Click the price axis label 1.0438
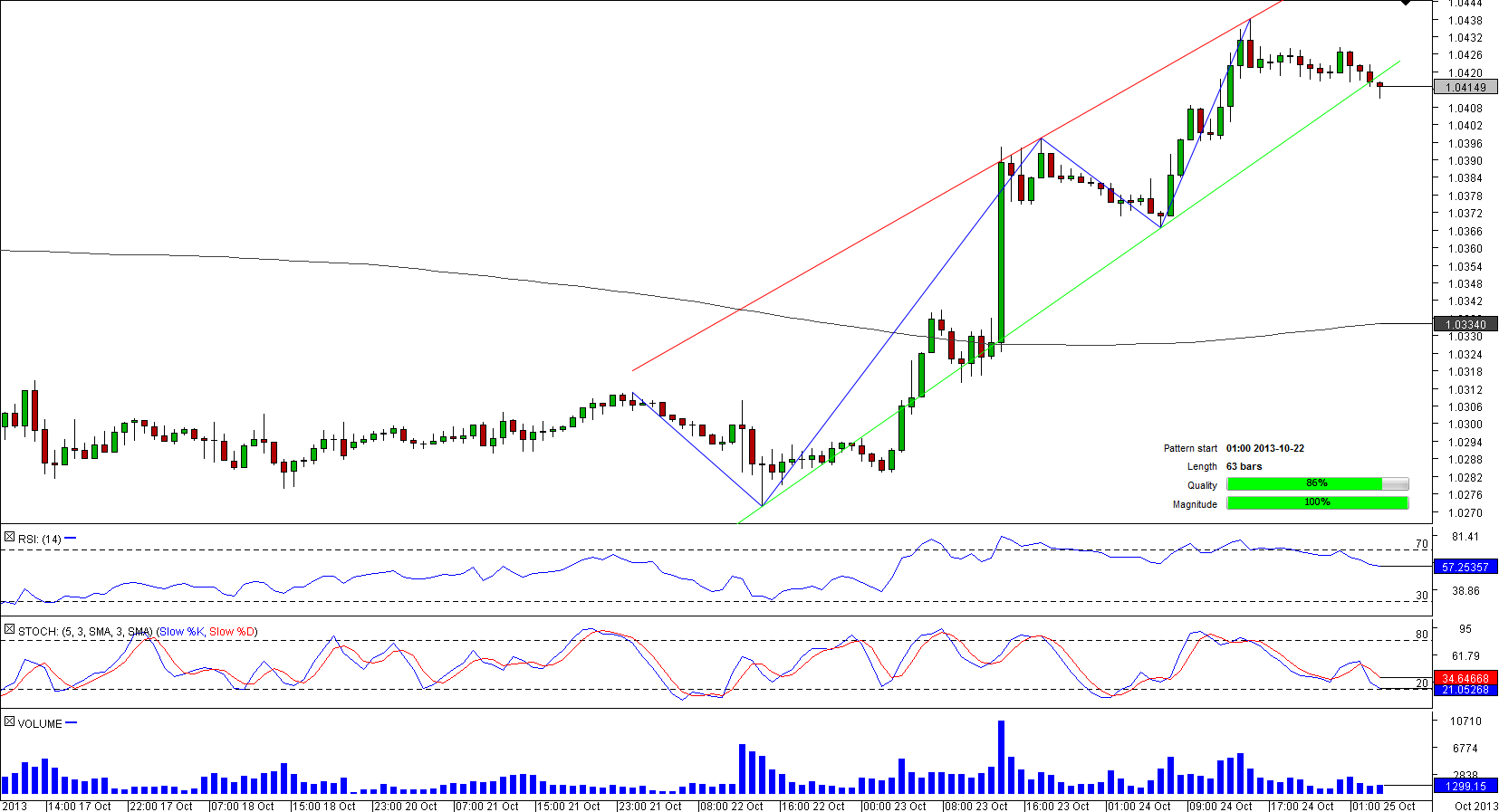This screenshot has width=1499, height=812. coord(1465,21)
